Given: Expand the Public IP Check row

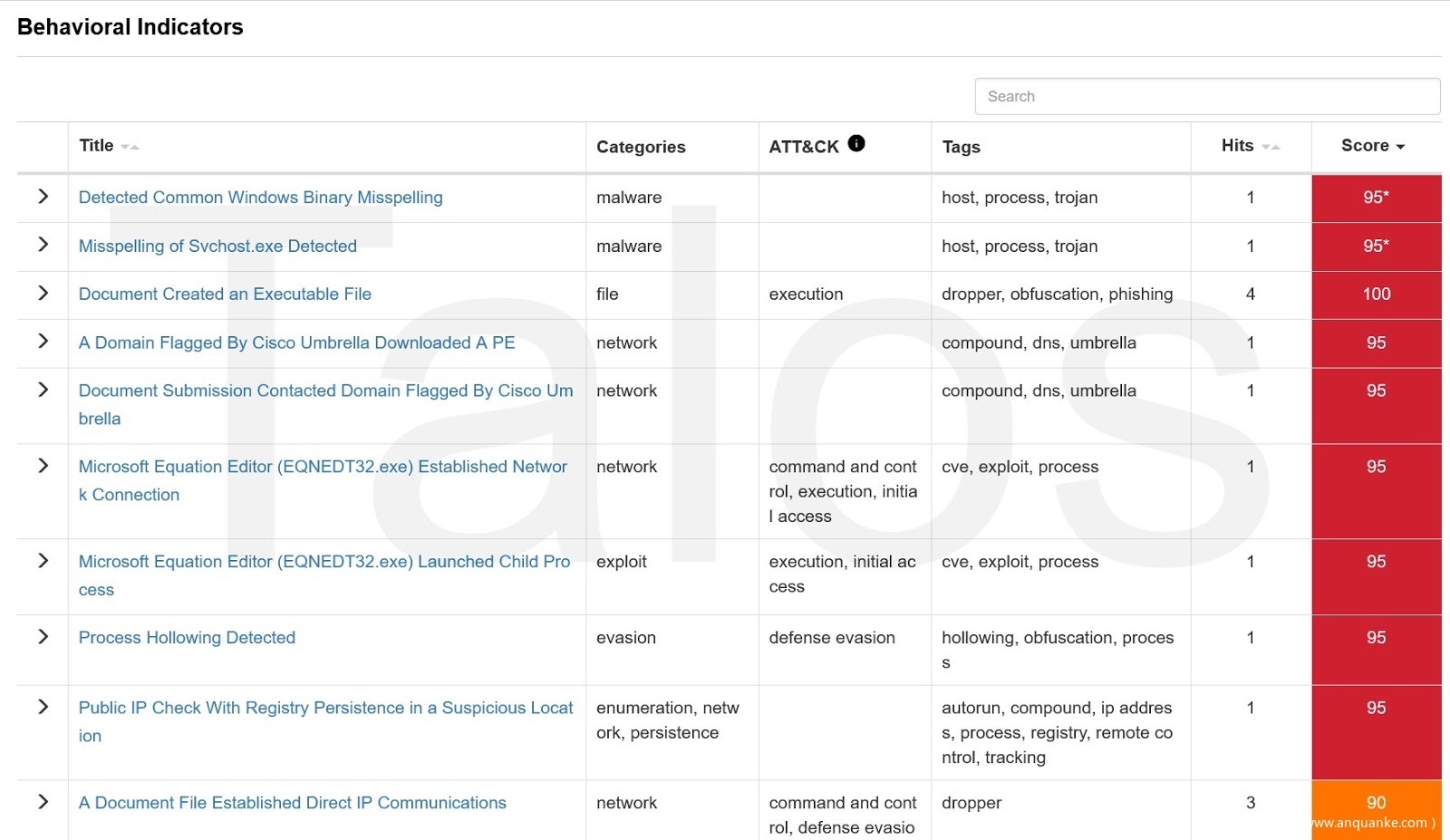Looking at the screenshot, I should pos(43,707).
